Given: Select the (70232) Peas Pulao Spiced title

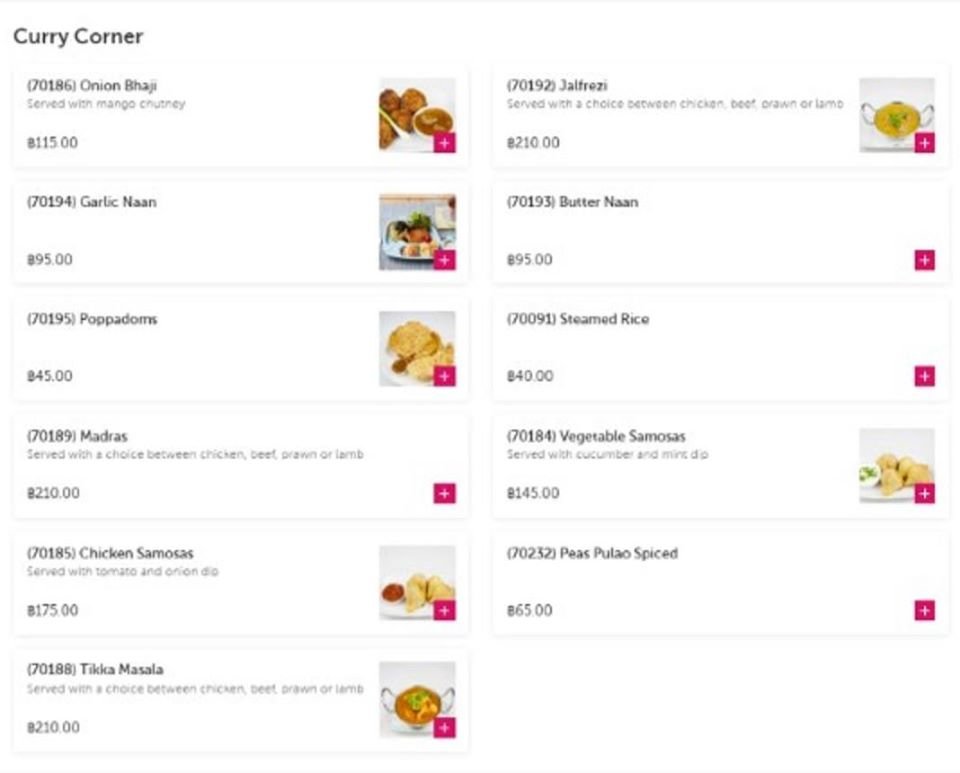Looking at the screenshot, I should [x=592, y=553].
